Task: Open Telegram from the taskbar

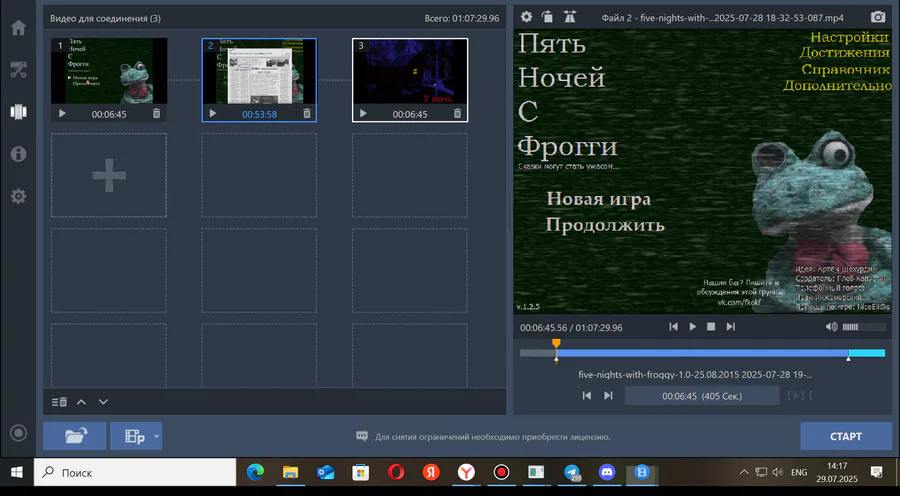Action: pyautogui.click(x=572, y=472)
